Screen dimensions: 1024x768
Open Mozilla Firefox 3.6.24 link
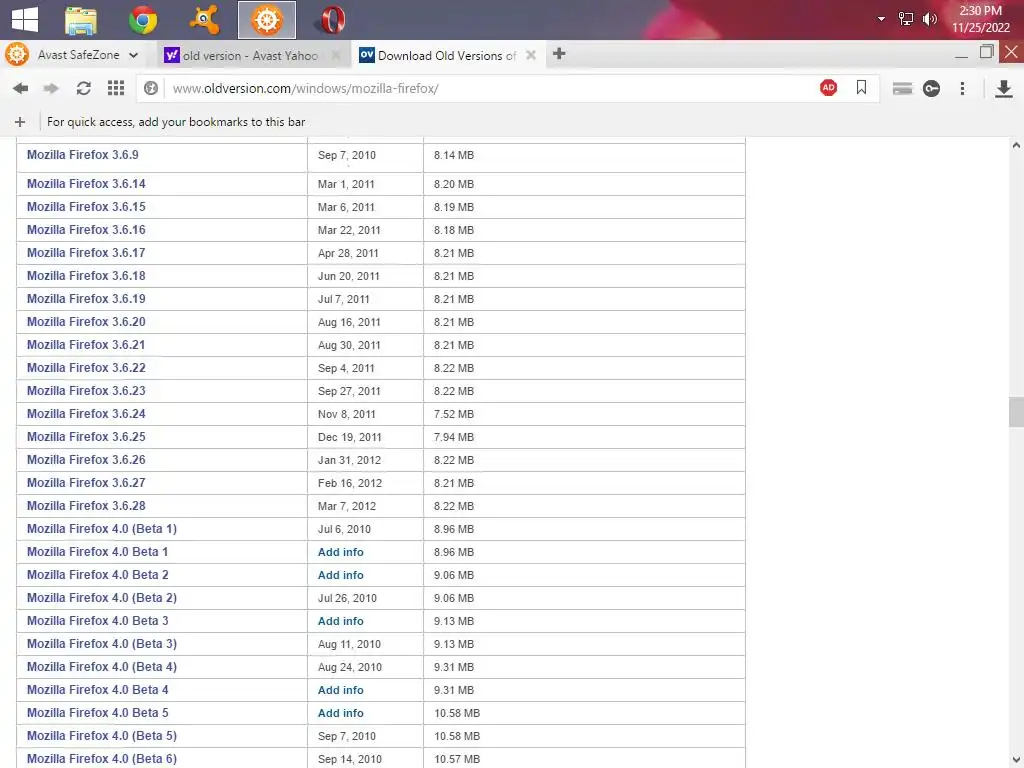click(x=86, y=414)
